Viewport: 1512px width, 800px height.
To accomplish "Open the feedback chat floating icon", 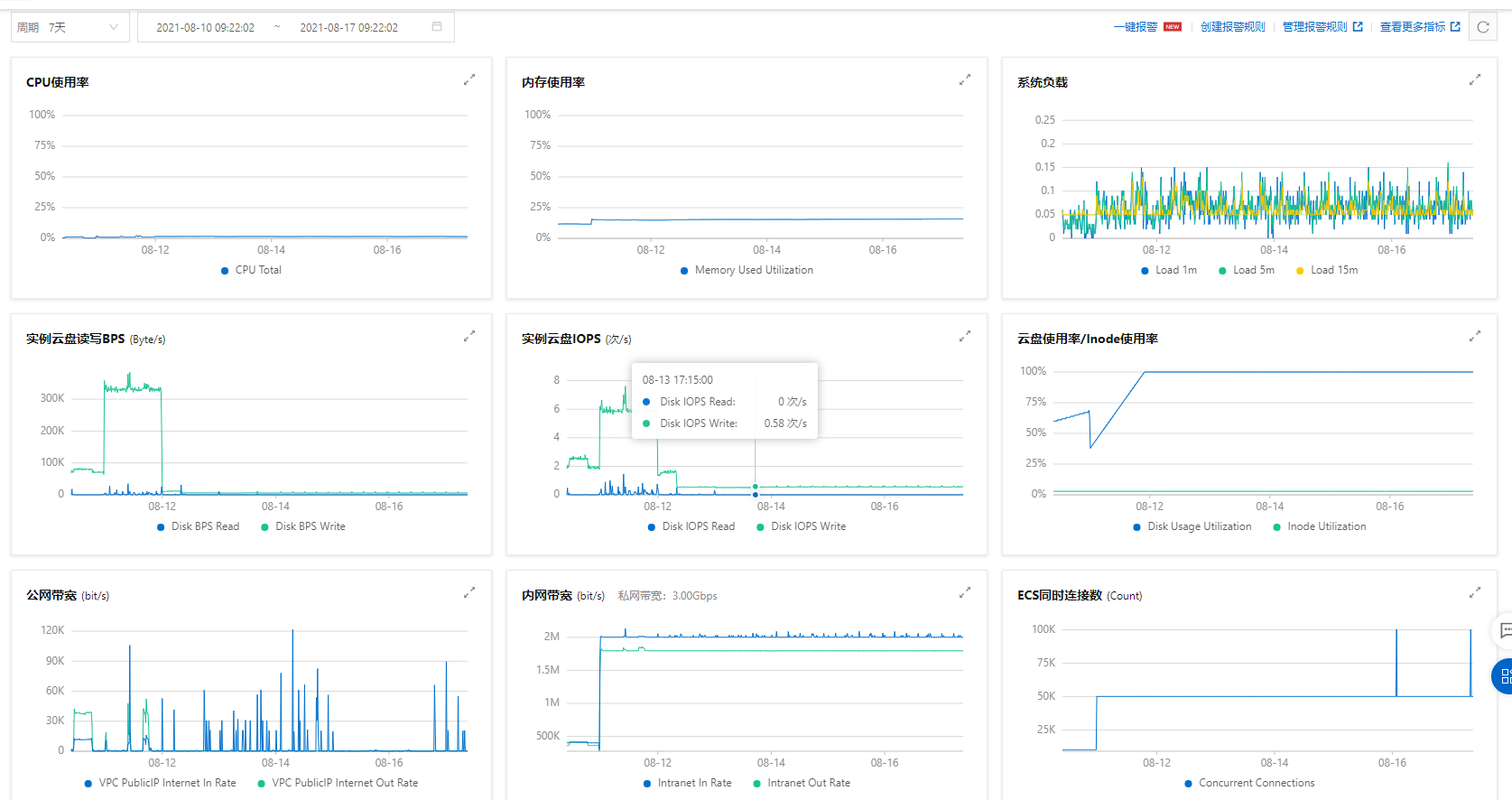I will 1505,630.
